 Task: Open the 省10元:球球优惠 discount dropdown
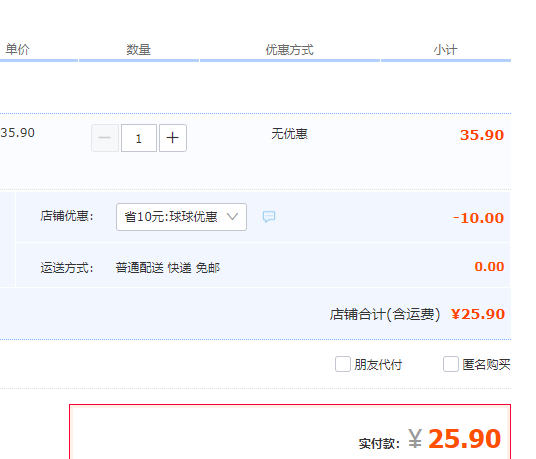click(181, 217)
